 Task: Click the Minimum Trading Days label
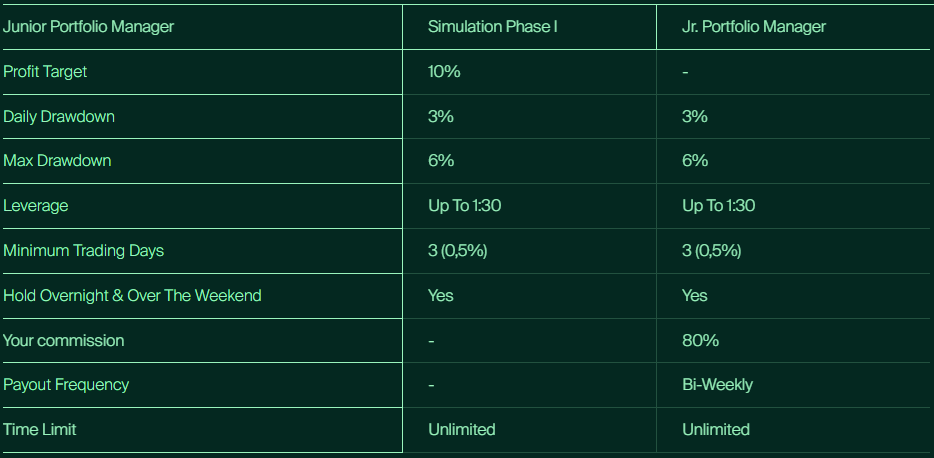(x=83, y=250)
